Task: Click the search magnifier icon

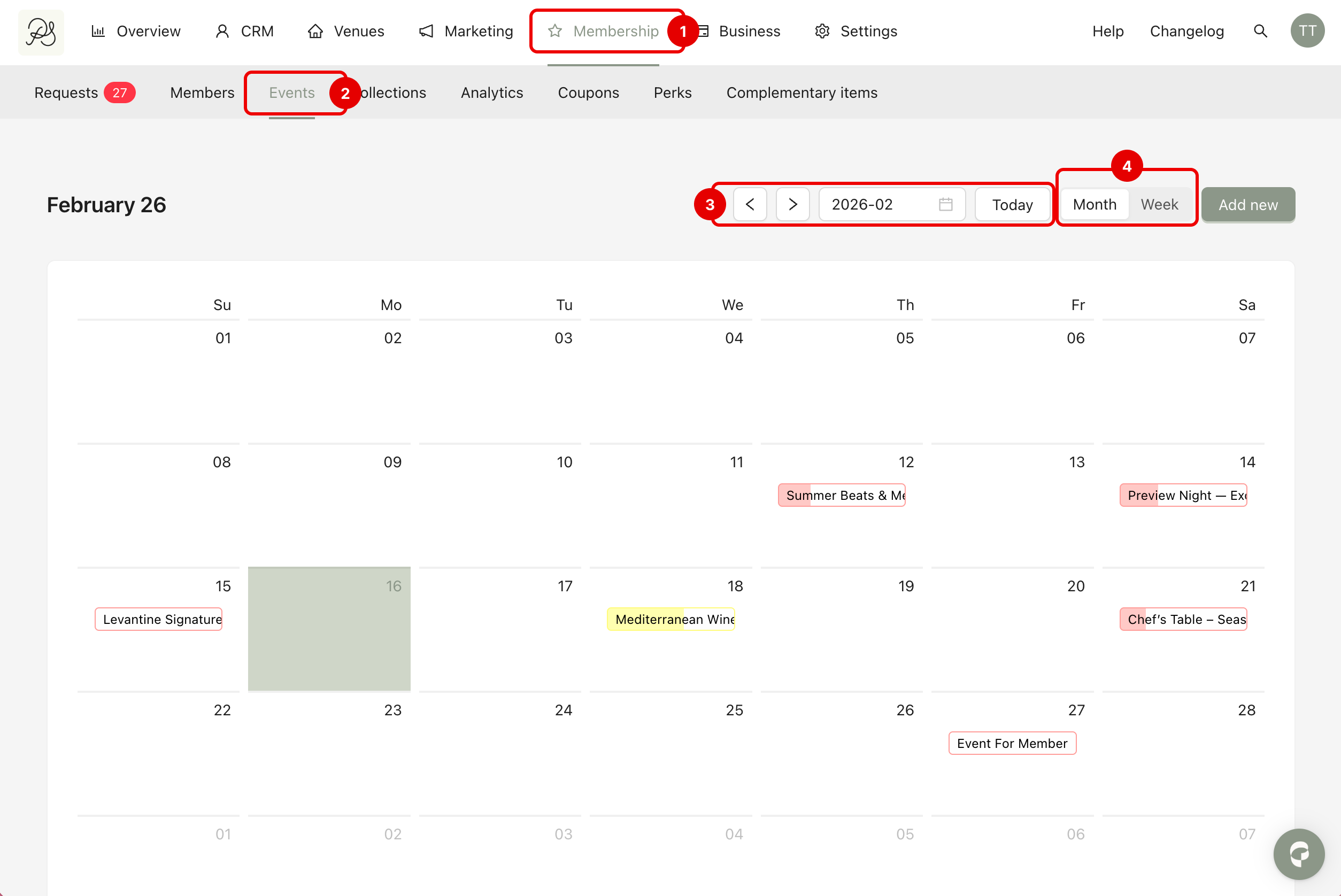Action: pyautogui.click(x=1260, y=32)
